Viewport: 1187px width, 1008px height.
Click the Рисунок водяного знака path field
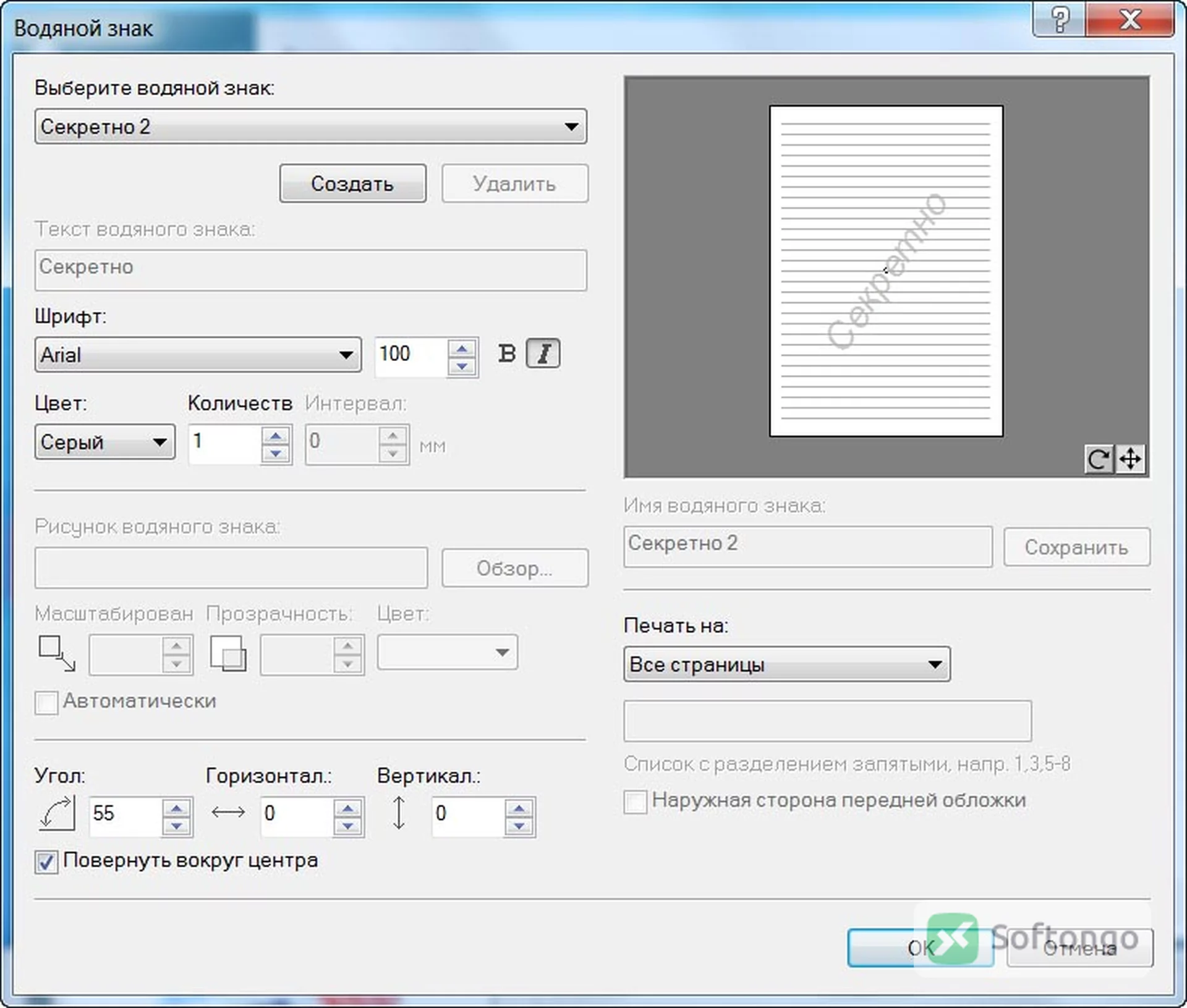point(231,567)
